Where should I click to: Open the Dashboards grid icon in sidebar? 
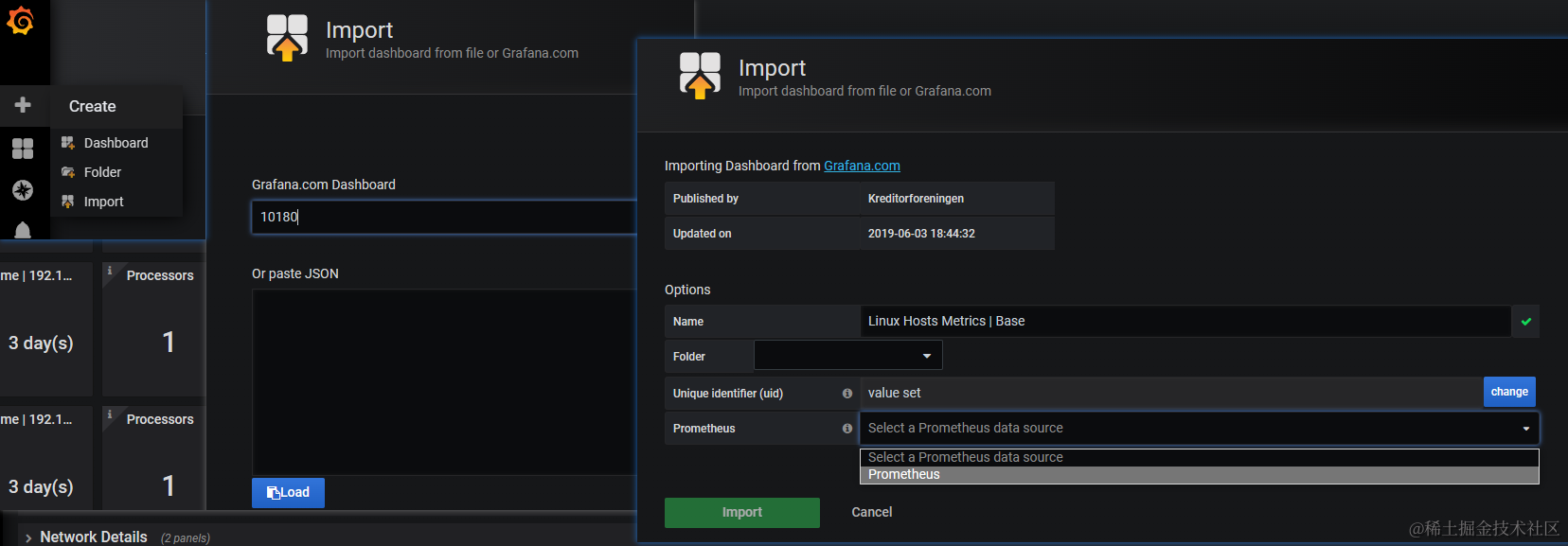[x=23, y=149]
